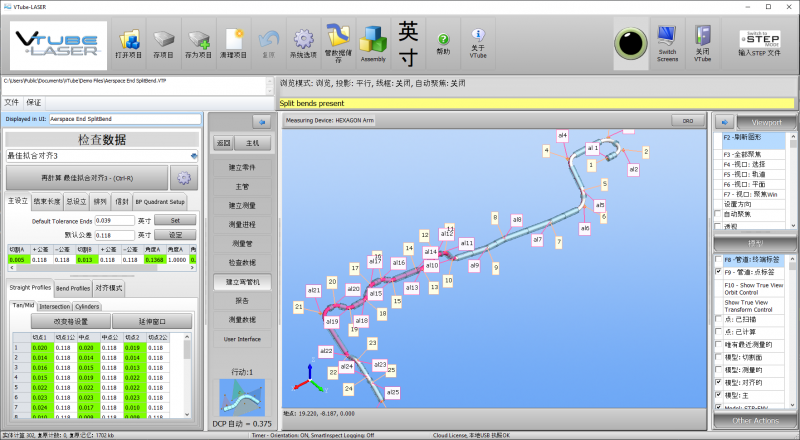Open the 保证 menu
The image size is (800, 440).
(x=34, y=102)
